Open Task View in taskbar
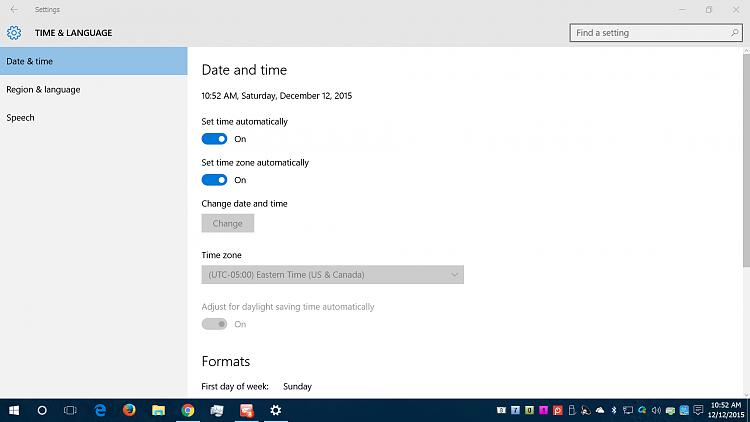Image resolution: width=750 pixels, height=422 pixels. point(70,411)
